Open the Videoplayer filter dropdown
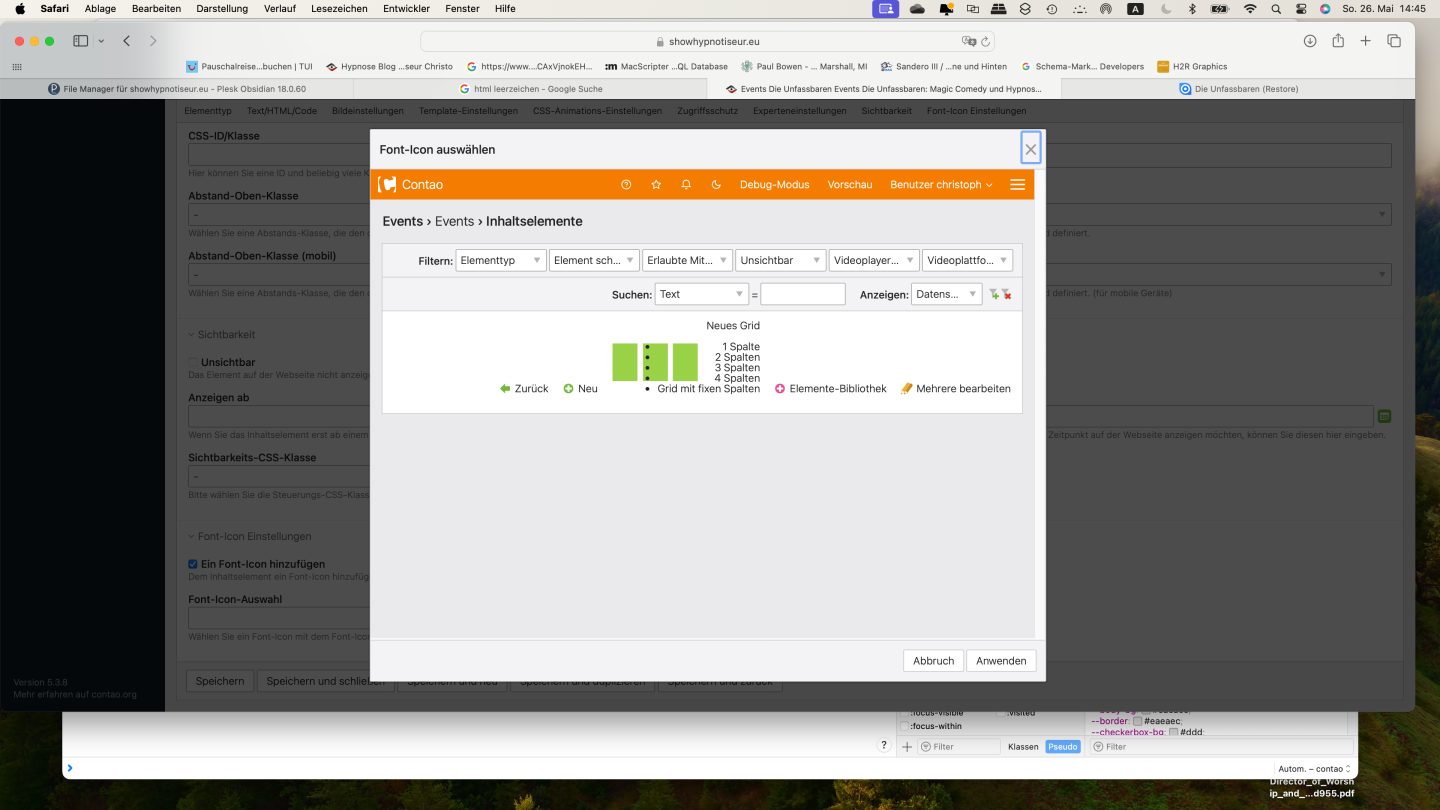 (873, 261)
